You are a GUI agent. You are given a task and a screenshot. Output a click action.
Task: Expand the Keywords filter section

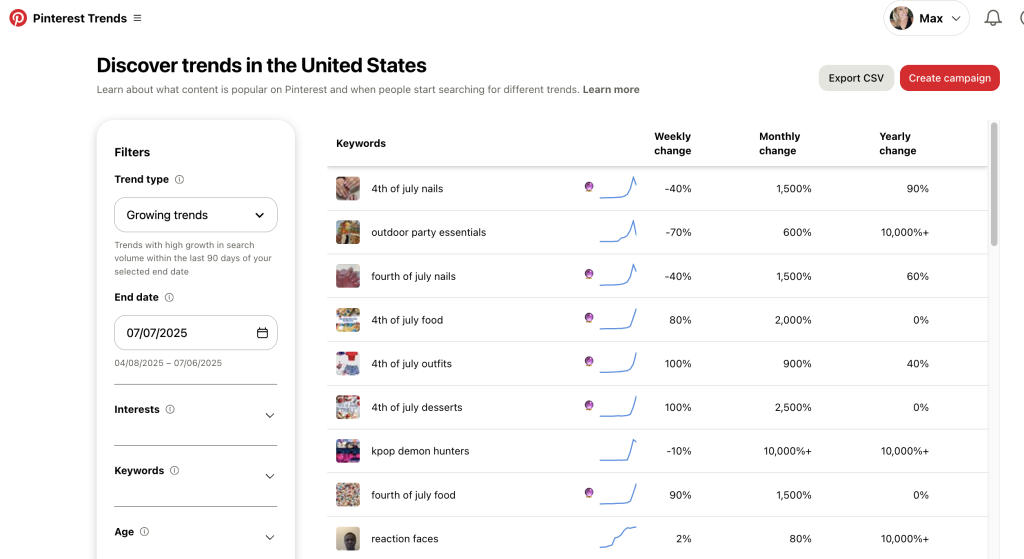[x=269, y=476]
